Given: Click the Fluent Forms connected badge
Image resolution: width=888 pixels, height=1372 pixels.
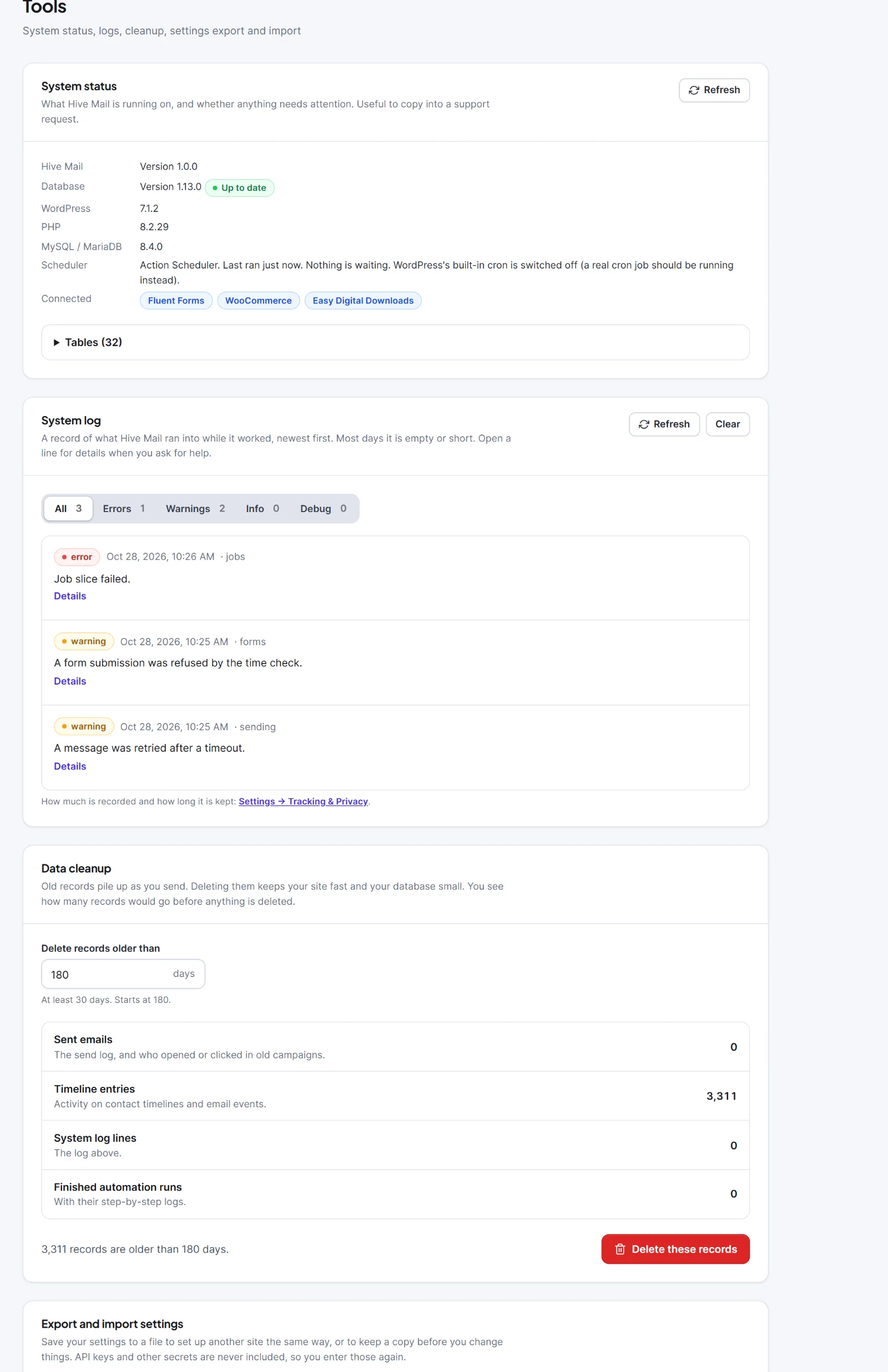Looking at the screenshot, I should [176, 301].
